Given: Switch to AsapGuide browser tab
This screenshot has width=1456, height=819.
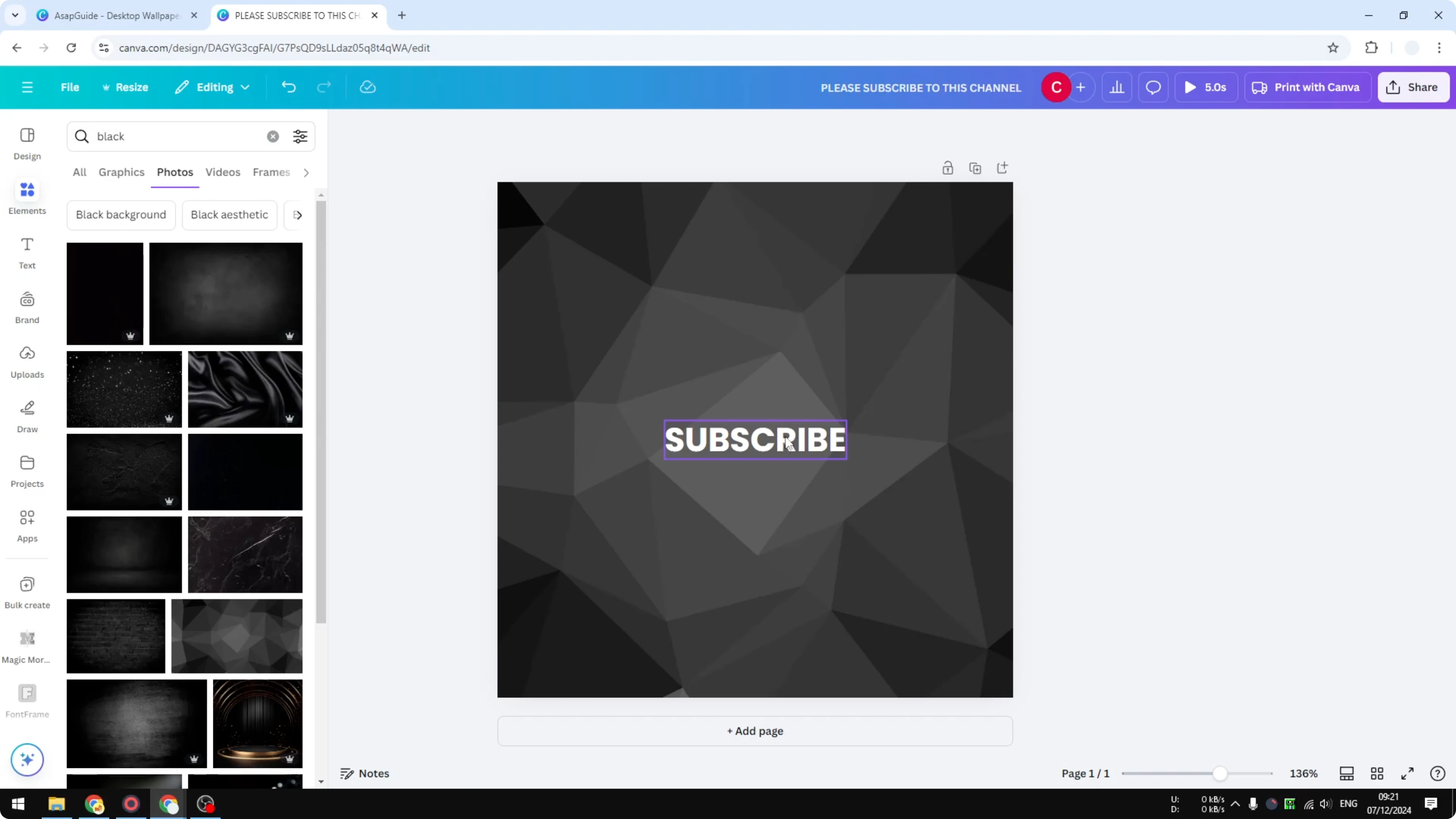Looking at the screenshot, I should tap(118, 15).
